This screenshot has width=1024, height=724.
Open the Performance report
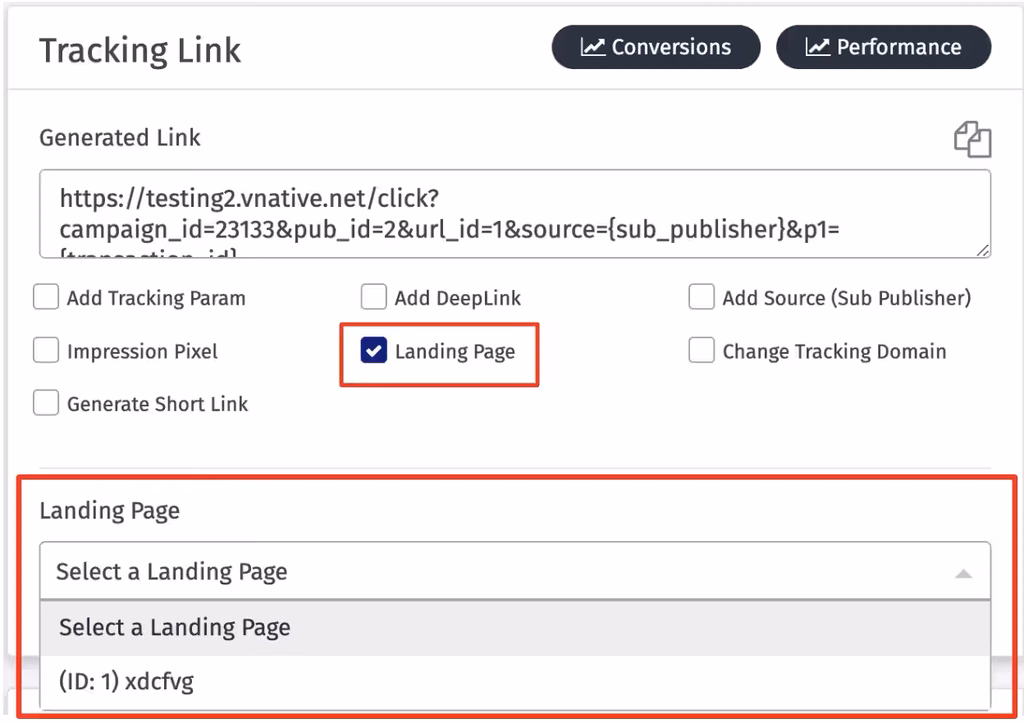pyautogui.click(x=884, y=47)
